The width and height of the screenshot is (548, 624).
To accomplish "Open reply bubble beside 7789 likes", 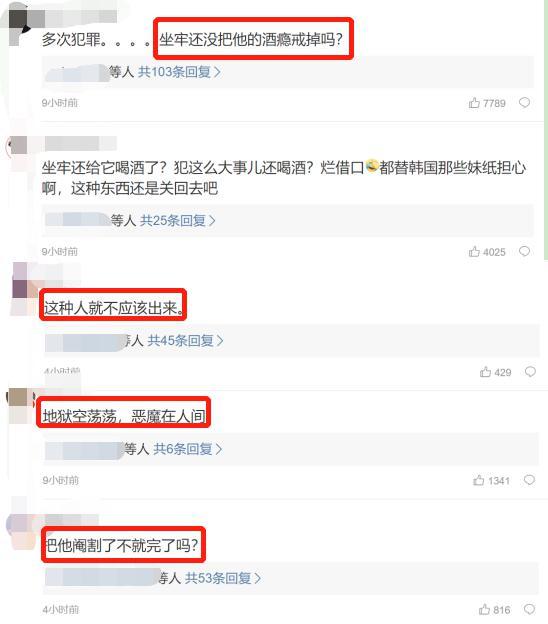I will (525, 103).
